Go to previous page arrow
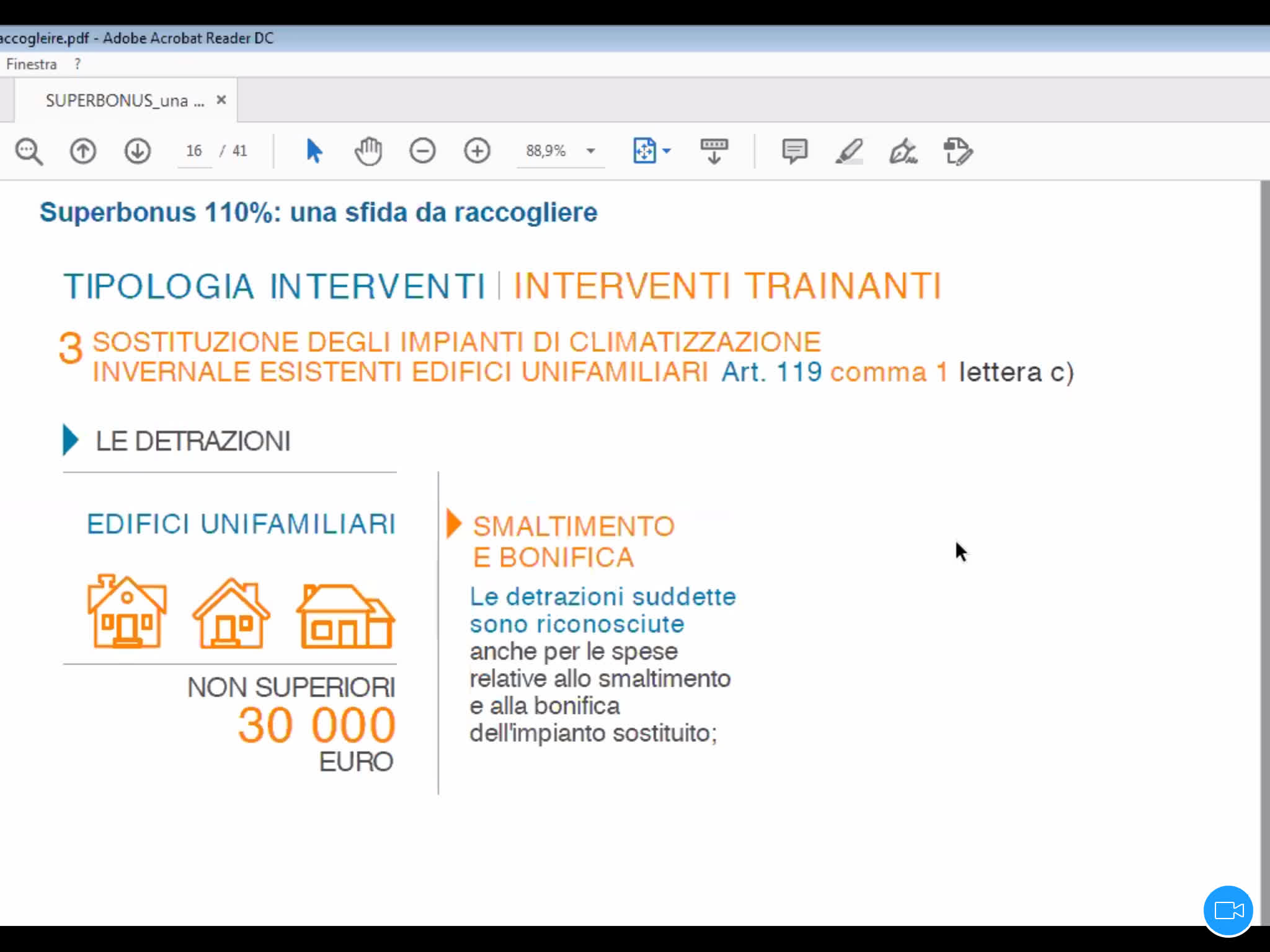Image resolution: width=1270 pixels, height=952 pixels. pyautogui.click(x=82, y=151)
